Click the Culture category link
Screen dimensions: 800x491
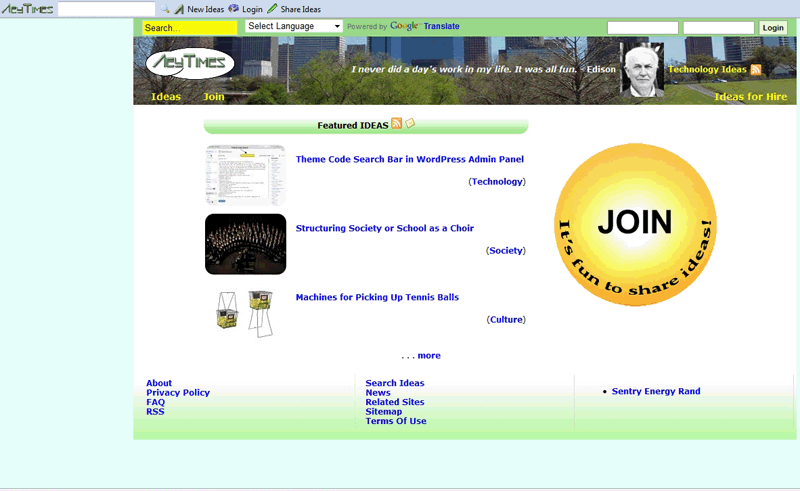(506, 320)
